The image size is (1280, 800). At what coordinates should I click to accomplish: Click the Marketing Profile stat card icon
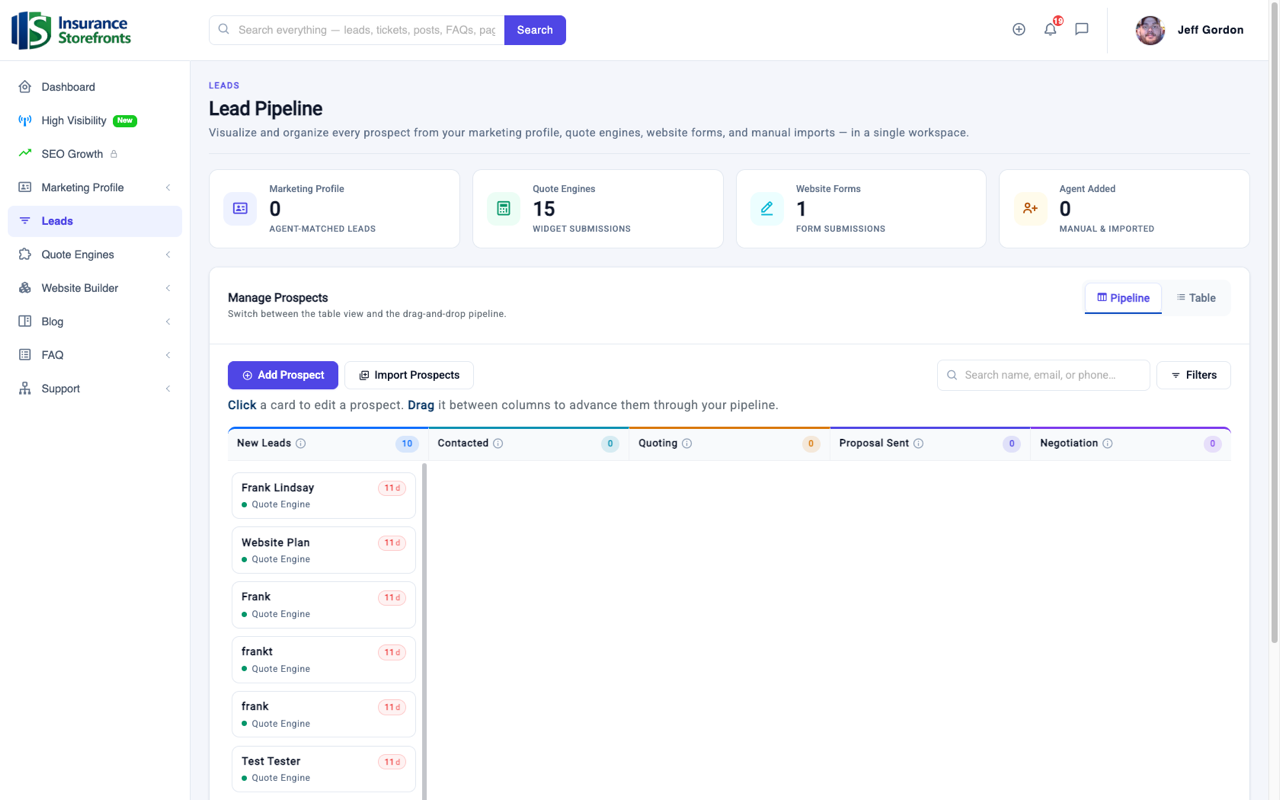pyautogui.click(x=240, y=208)
